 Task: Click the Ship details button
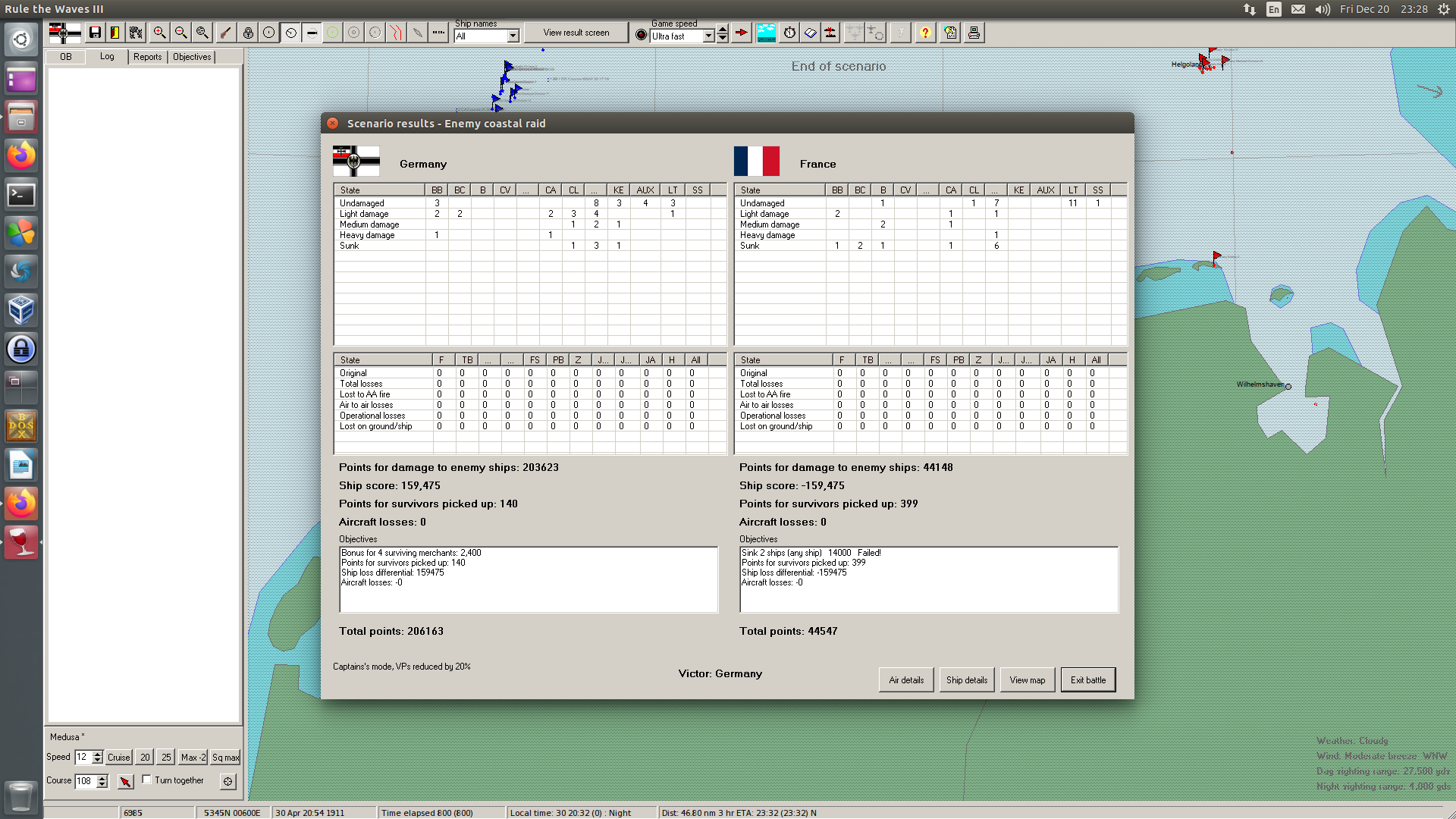coord(967,680)
